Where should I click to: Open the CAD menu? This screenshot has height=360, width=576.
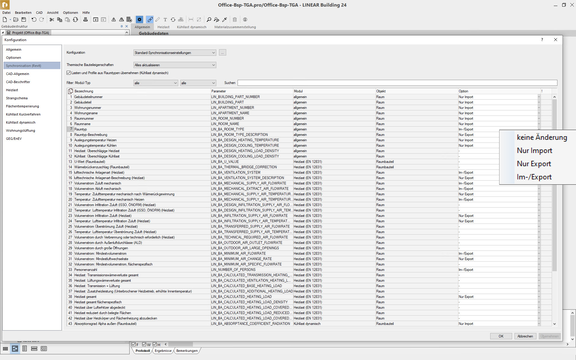point(39,12)
